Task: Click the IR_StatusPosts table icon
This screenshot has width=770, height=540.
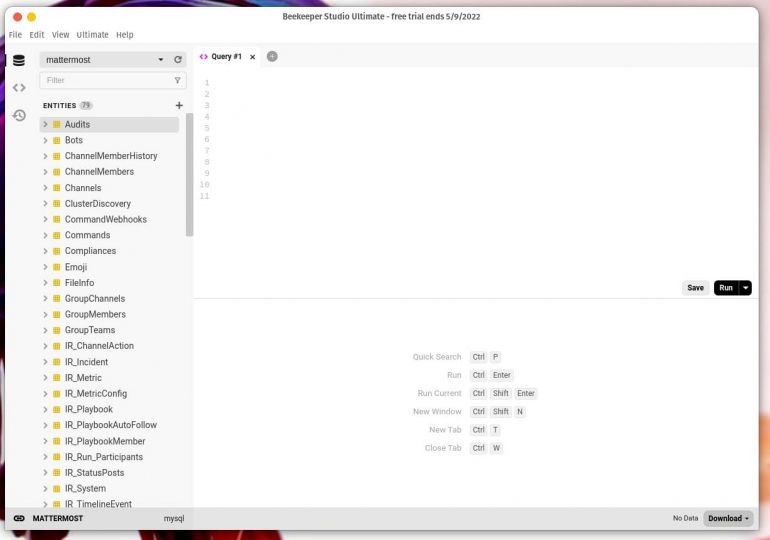Action: point(56,473)
